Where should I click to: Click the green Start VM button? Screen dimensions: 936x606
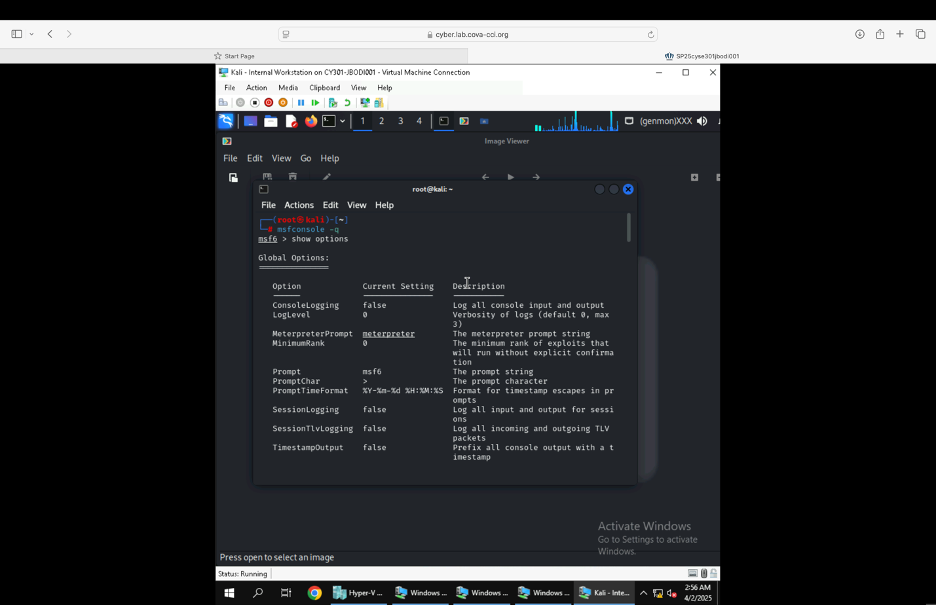315,103
